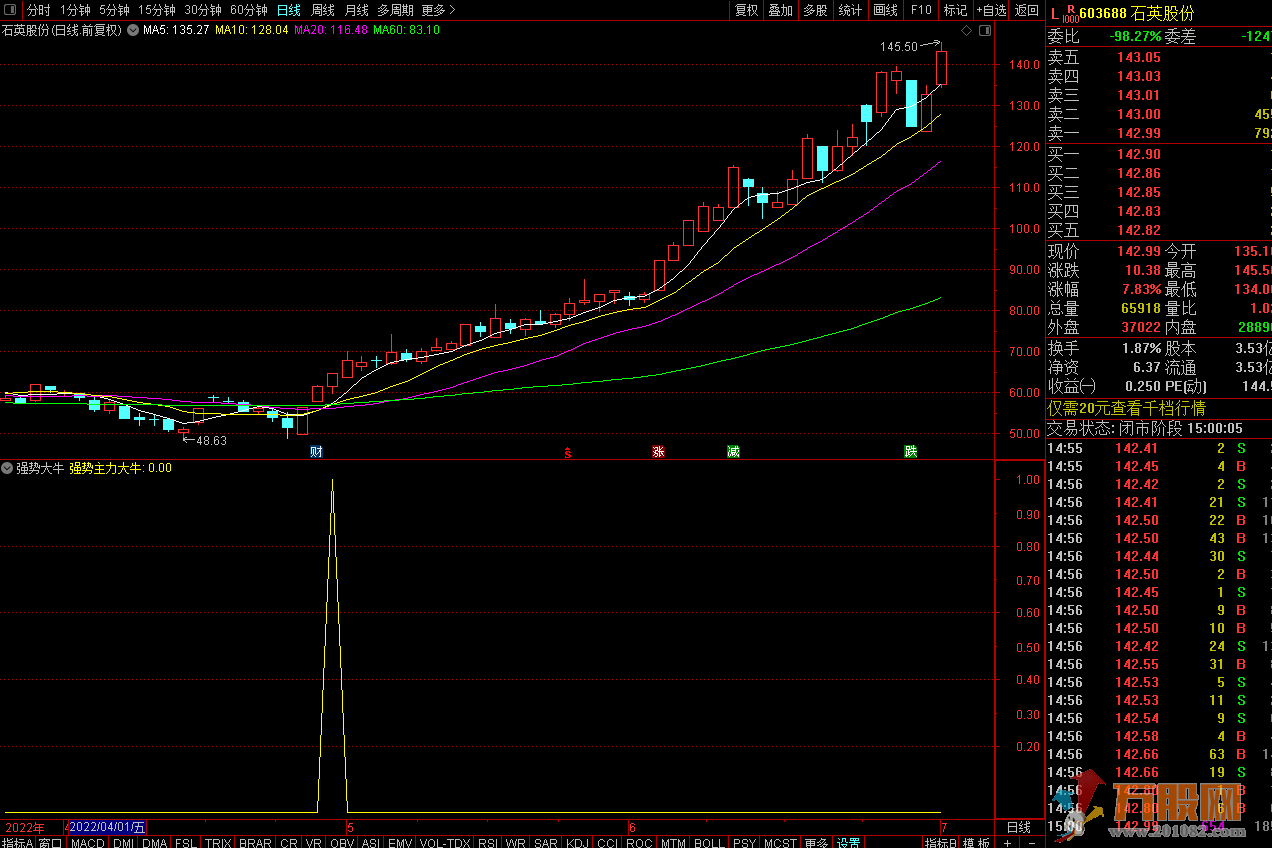Switch to 60分钟 period
The width and height of the screenshot is (1272, 848).
coord(249,10)
